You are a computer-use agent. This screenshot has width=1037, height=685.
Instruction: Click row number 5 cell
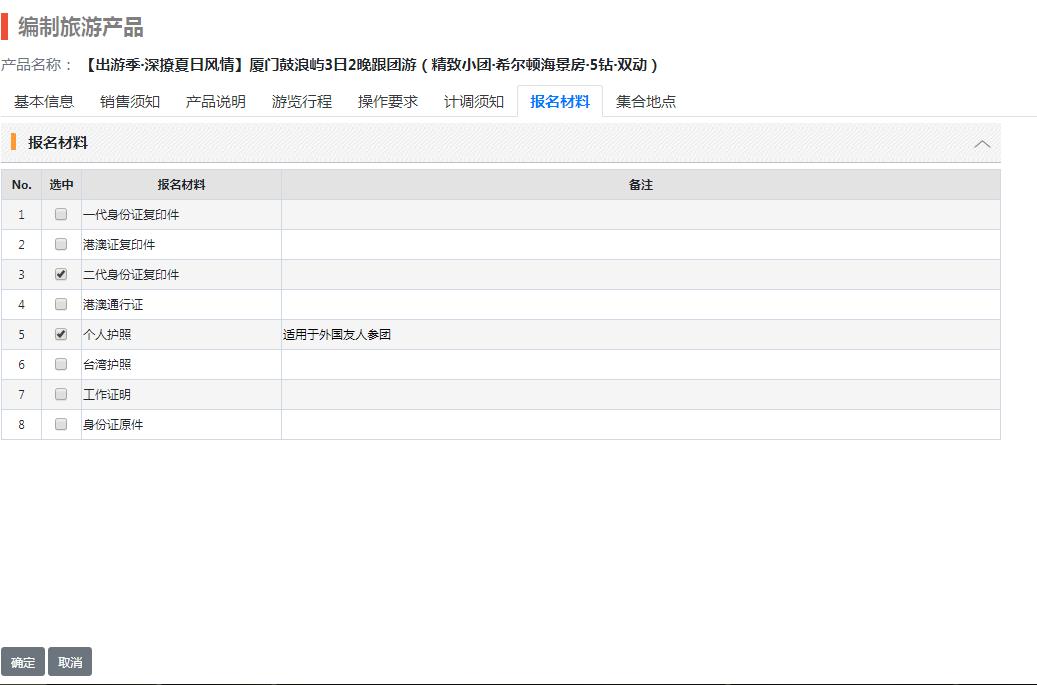(x=22, y=335)
